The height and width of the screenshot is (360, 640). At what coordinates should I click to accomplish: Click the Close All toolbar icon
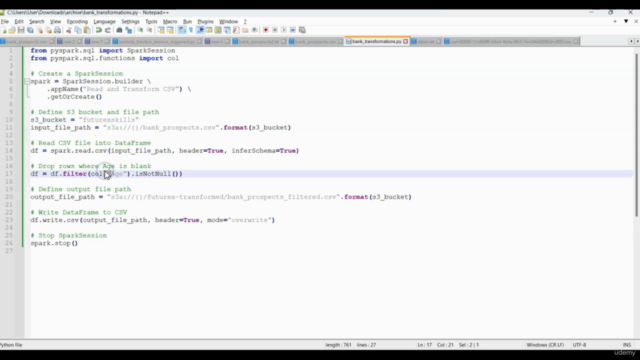click(49, 30)
